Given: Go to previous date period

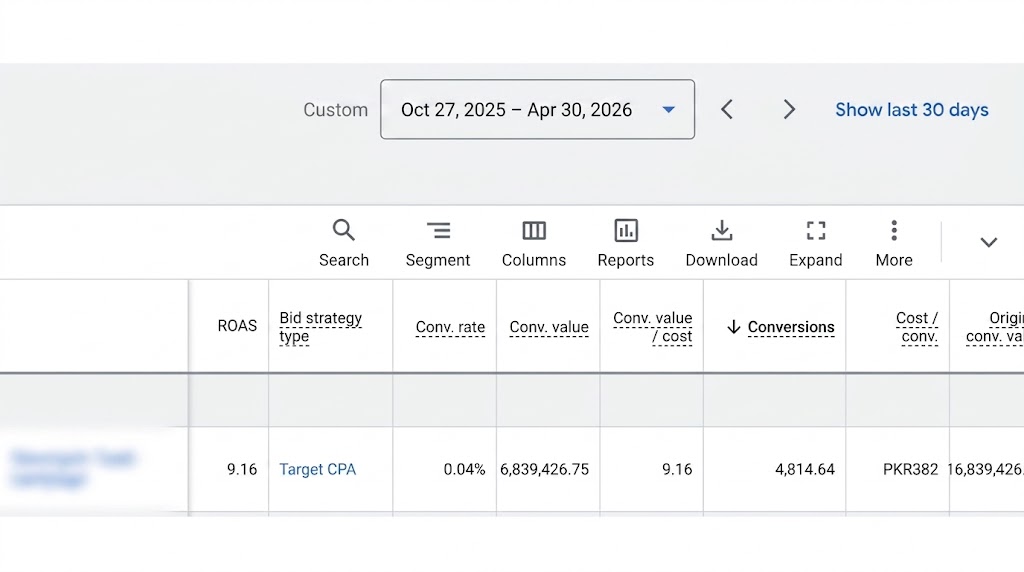Looking at the screenshot, I should [727, 109].
